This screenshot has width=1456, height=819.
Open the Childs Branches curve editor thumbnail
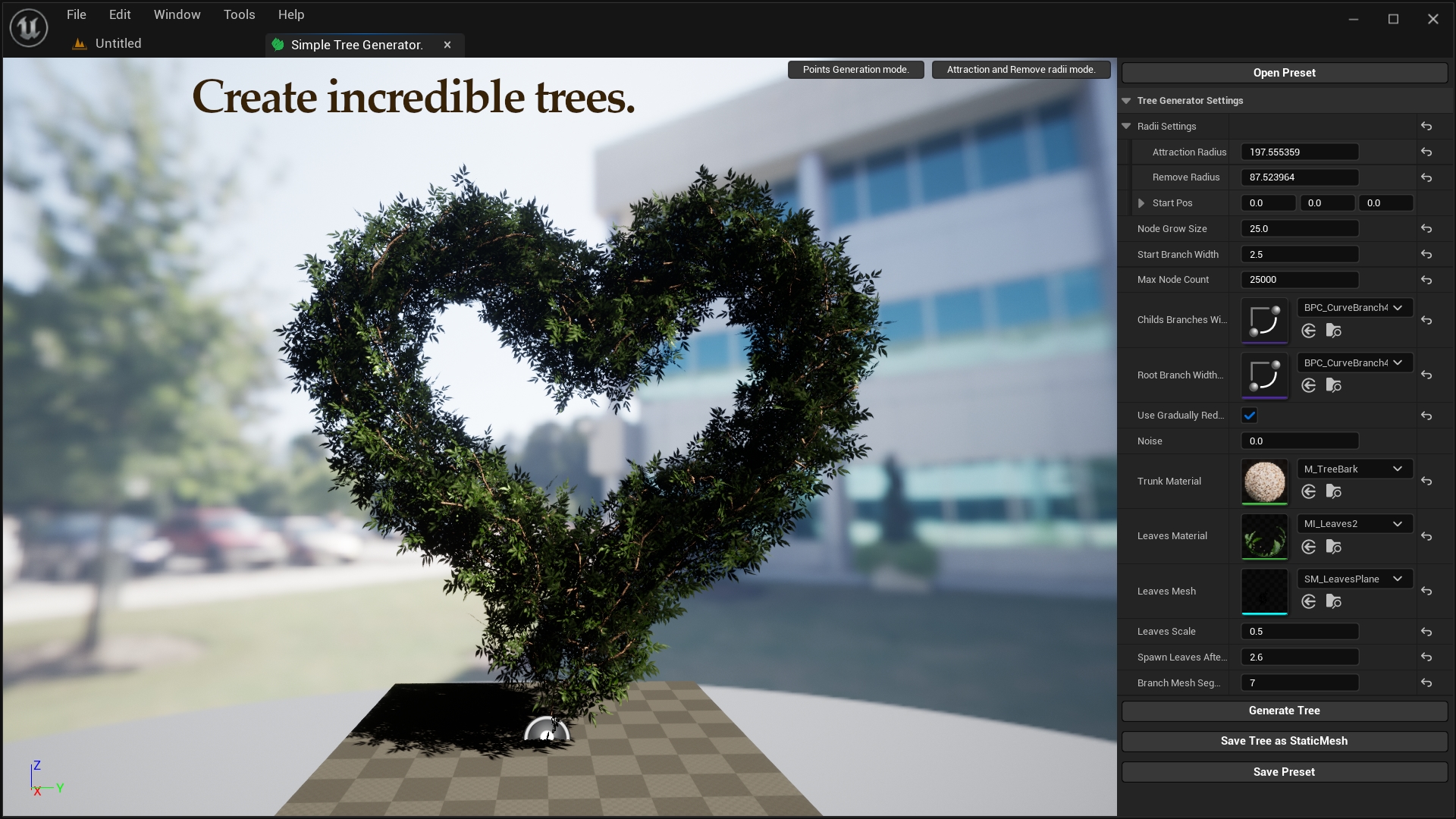coord(1263,320)
